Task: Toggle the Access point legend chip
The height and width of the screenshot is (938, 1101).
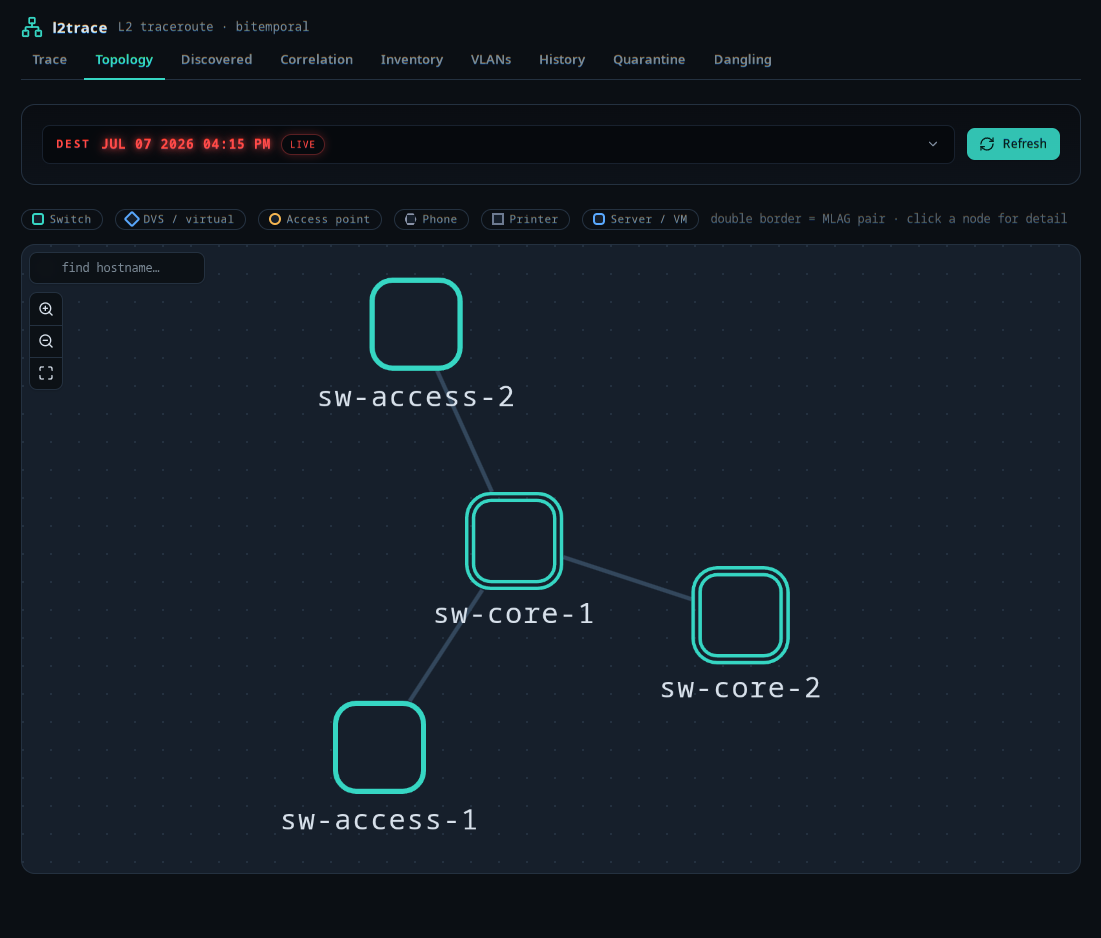Action: (319, 219)
